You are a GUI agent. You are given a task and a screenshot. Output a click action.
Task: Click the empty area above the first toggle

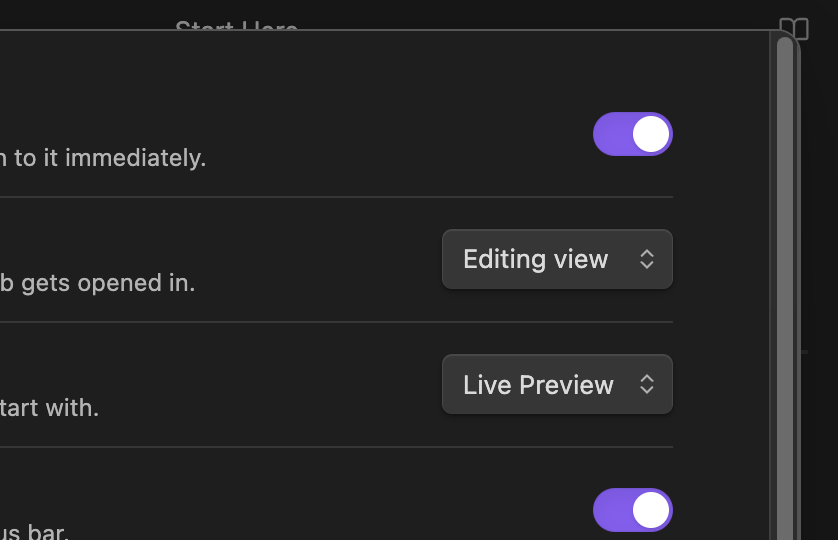point(400,75)
